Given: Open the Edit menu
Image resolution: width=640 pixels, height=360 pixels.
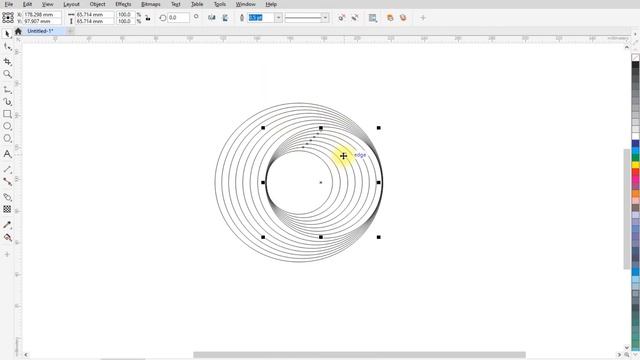Looking at the screenshot, I should click(x=27, y=4).
